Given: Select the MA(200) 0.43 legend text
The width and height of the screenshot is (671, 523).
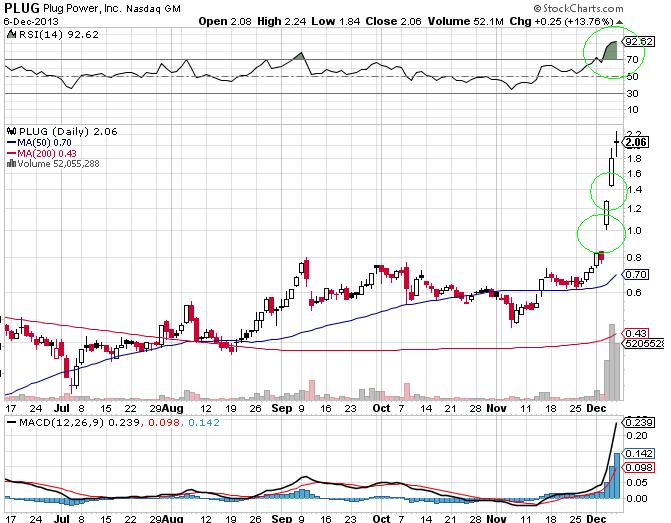Looking at the screenshot, I should [x=47, y=153].
